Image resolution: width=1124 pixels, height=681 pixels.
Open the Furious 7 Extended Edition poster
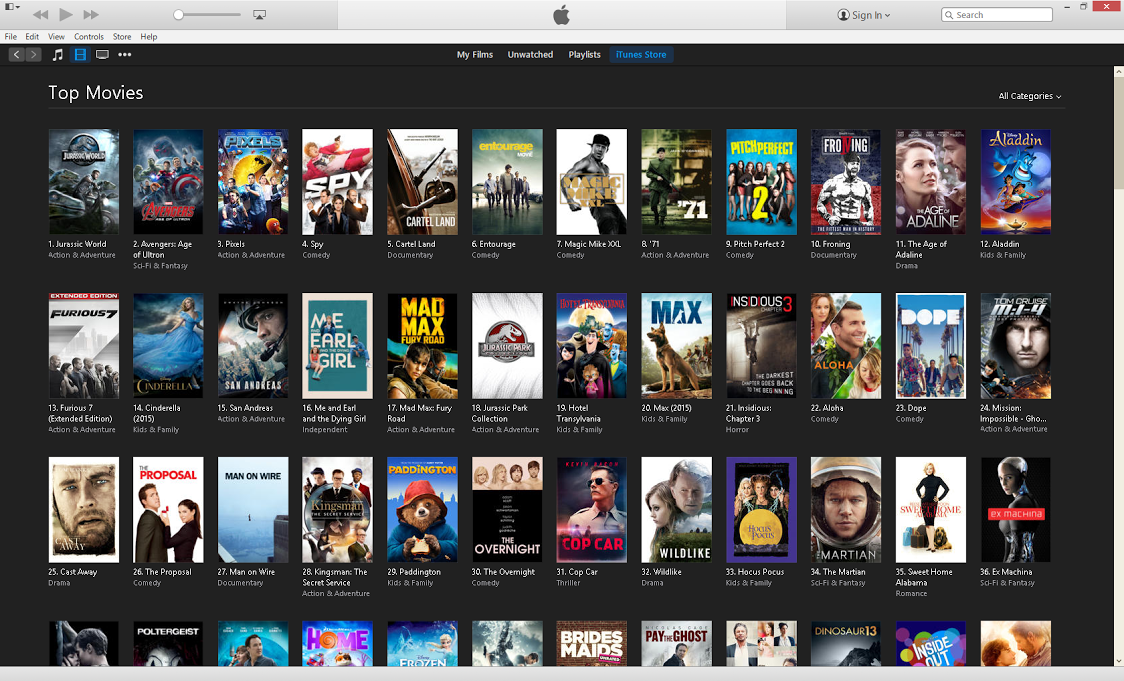(84, 346)
